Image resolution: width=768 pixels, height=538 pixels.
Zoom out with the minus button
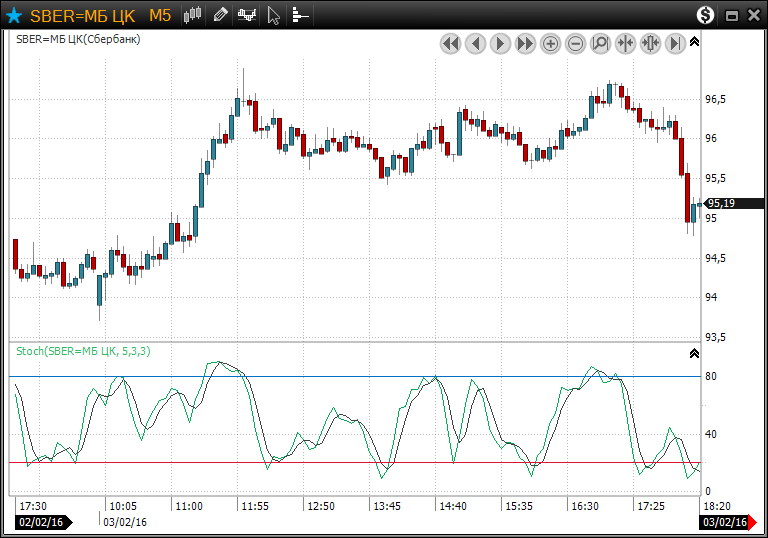pos(576,44)
